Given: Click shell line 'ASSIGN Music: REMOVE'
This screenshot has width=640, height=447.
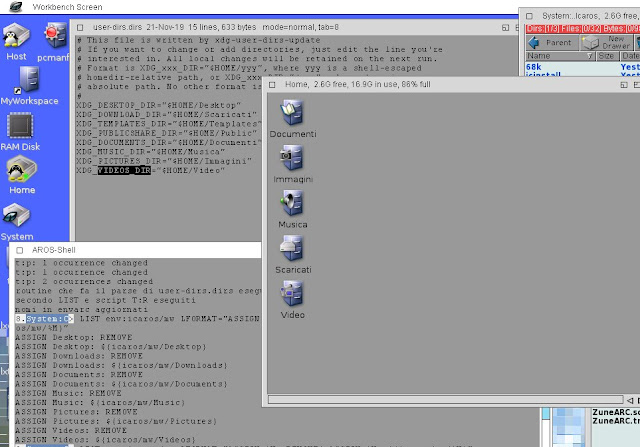Looking at the screenshot, I should [69, 393].
